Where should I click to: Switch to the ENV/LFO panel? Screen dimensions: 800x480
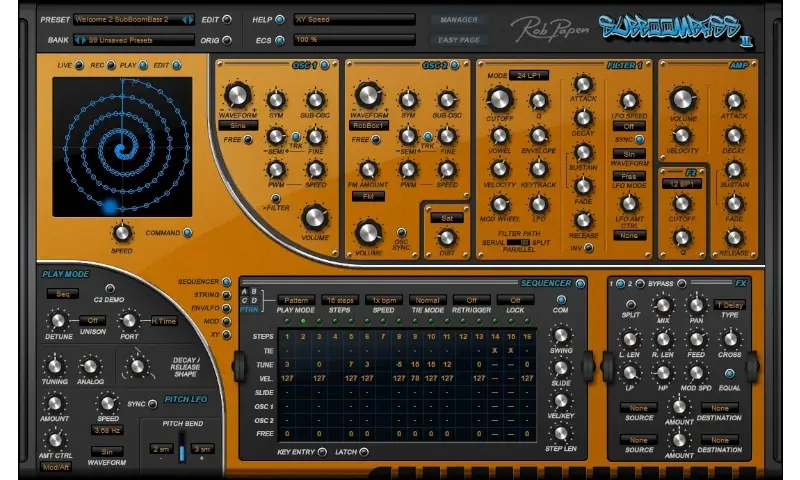pos(227,310)
